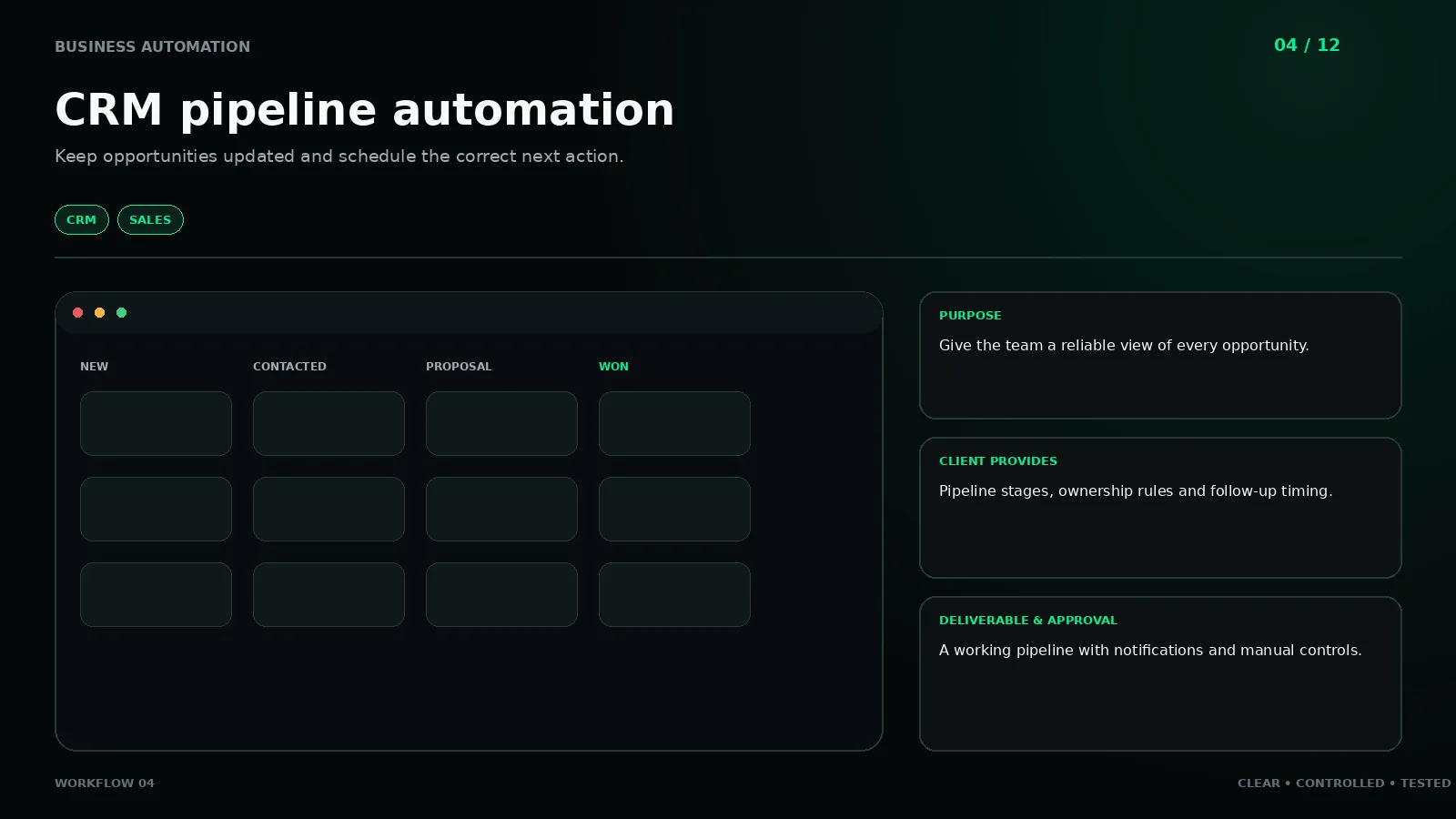
Task: Select the NEW column header
Action: tap(94, 366)
